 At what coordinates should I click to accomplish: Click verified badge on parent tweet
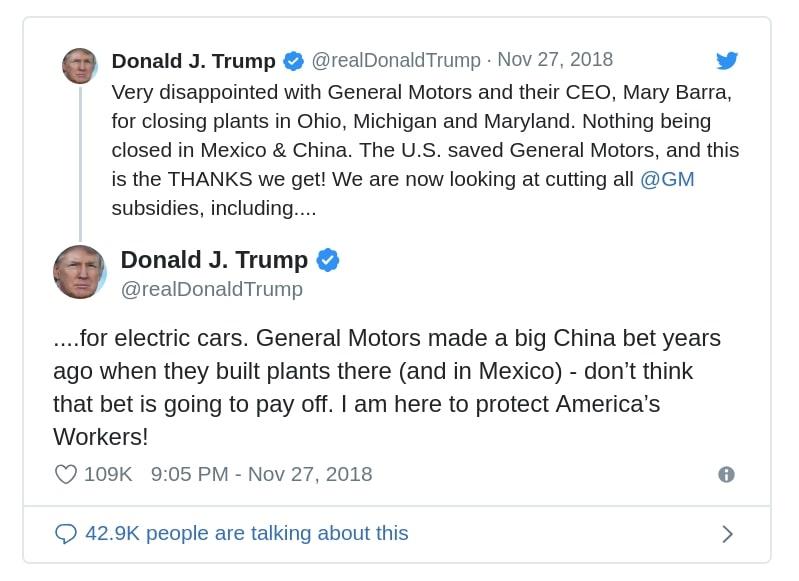click(294, 61)
